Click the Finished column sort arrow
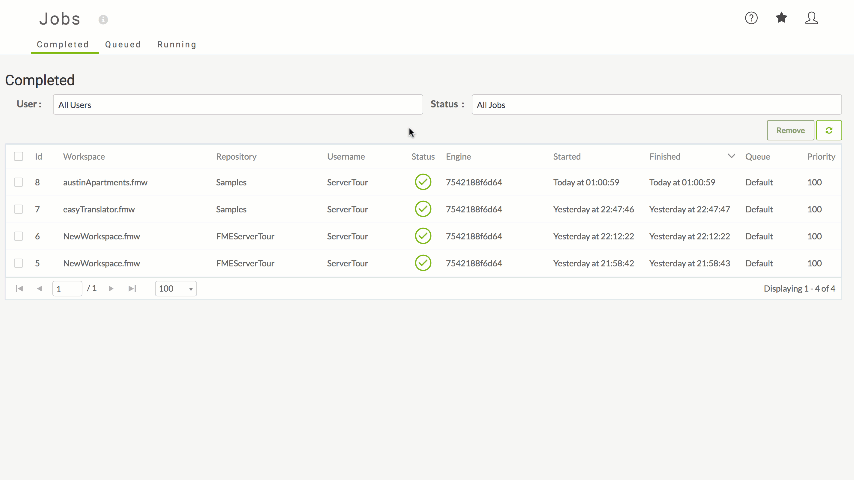Image resolution: width=854 pixels, height=480 pixels. 731,156
